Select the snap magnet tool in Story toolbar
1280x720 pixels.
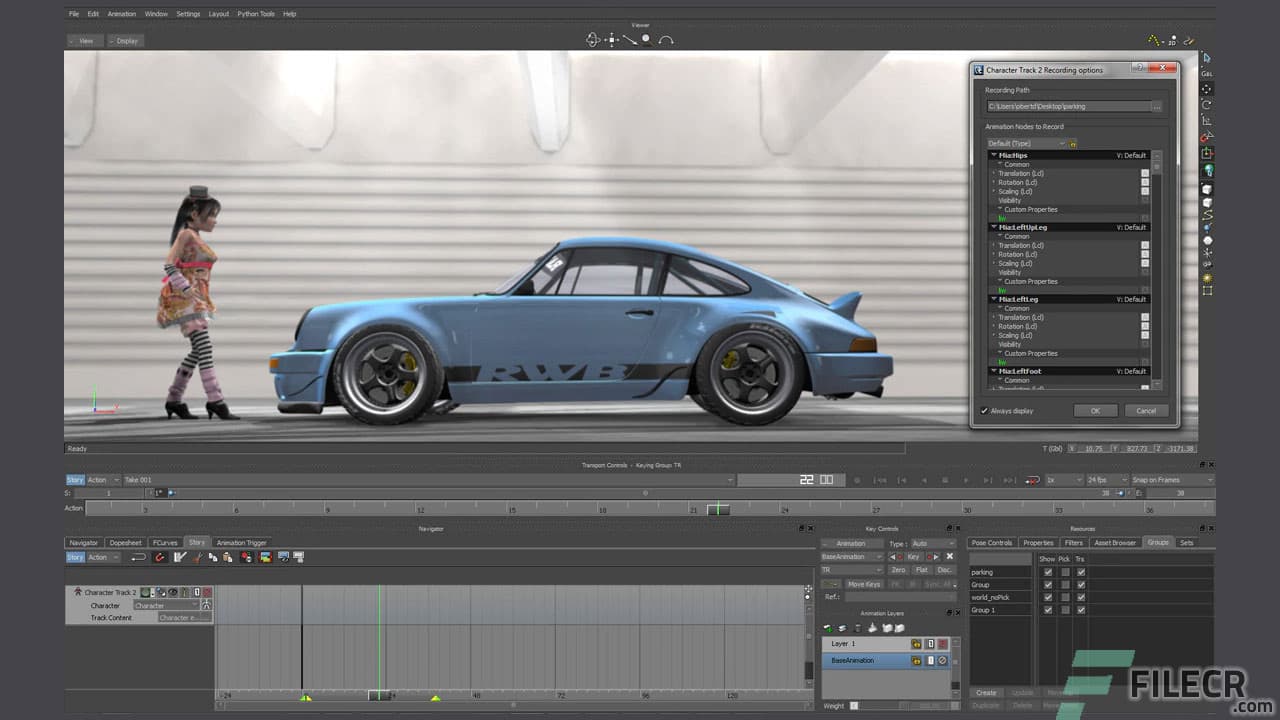pos(160,558)
